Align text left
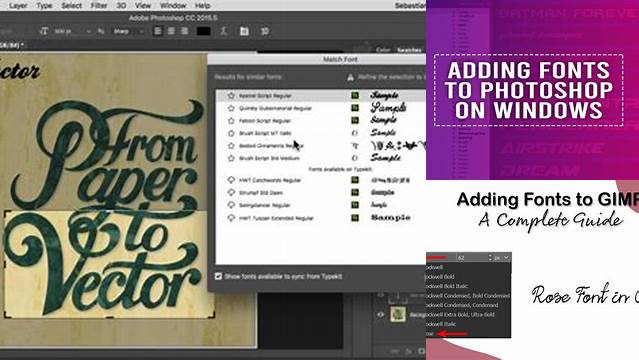The height and width of the screenshot is (360, 639). tap(158, 31)
